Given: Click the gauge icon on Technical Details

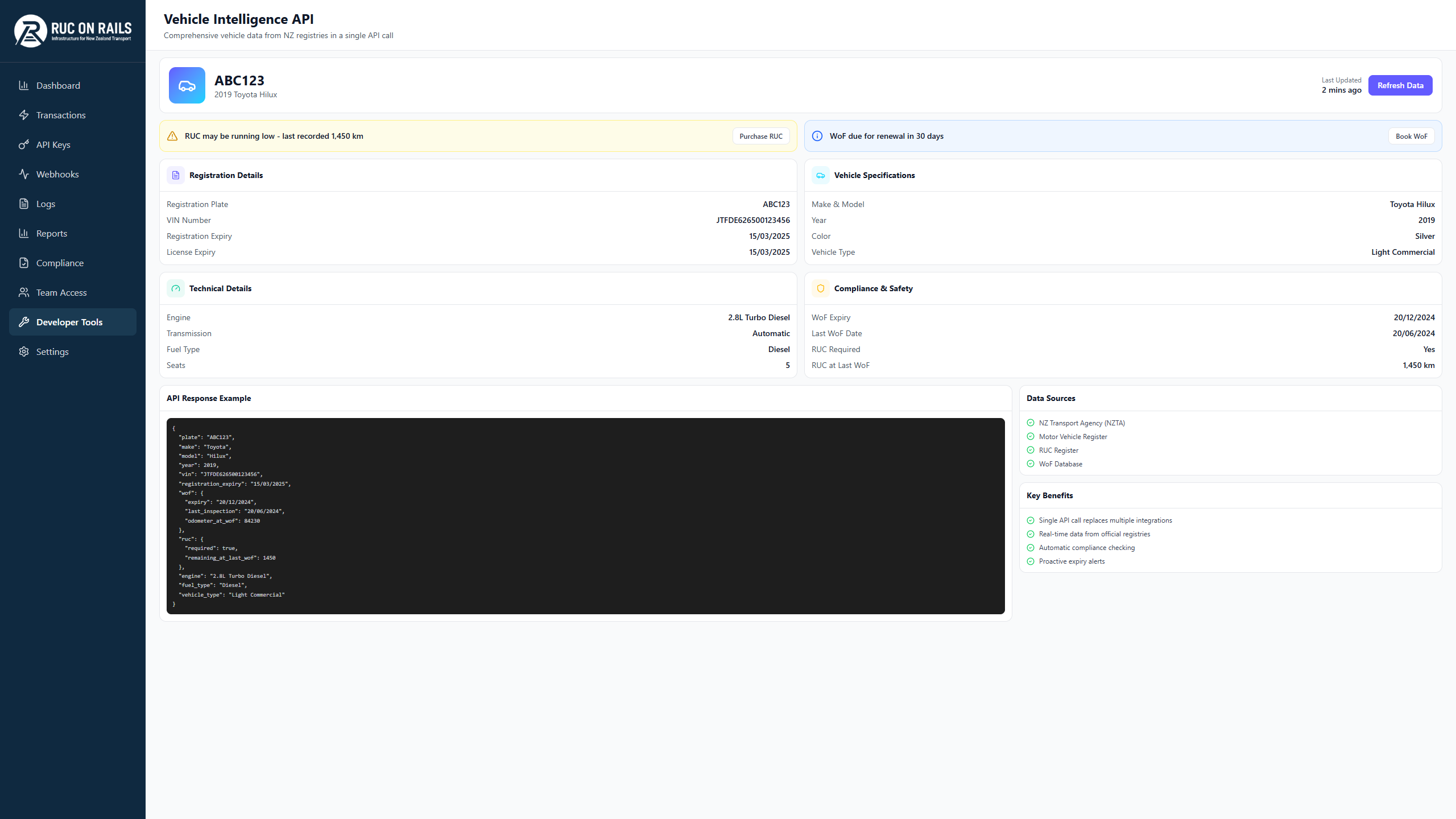Looking at the screenshot, I should click(175, 288).
